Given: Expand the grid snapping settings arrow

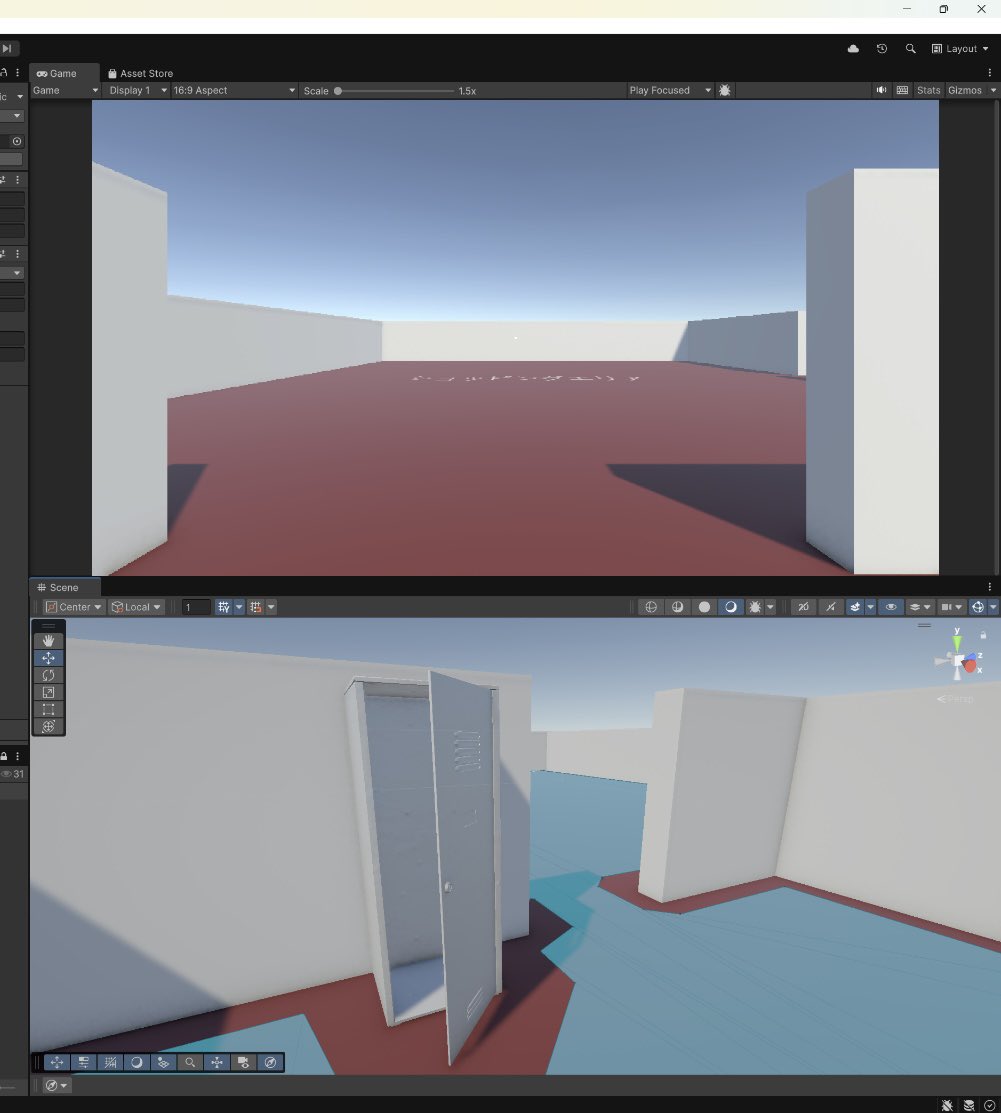Looking at the screenshot, I should point(271,607).
